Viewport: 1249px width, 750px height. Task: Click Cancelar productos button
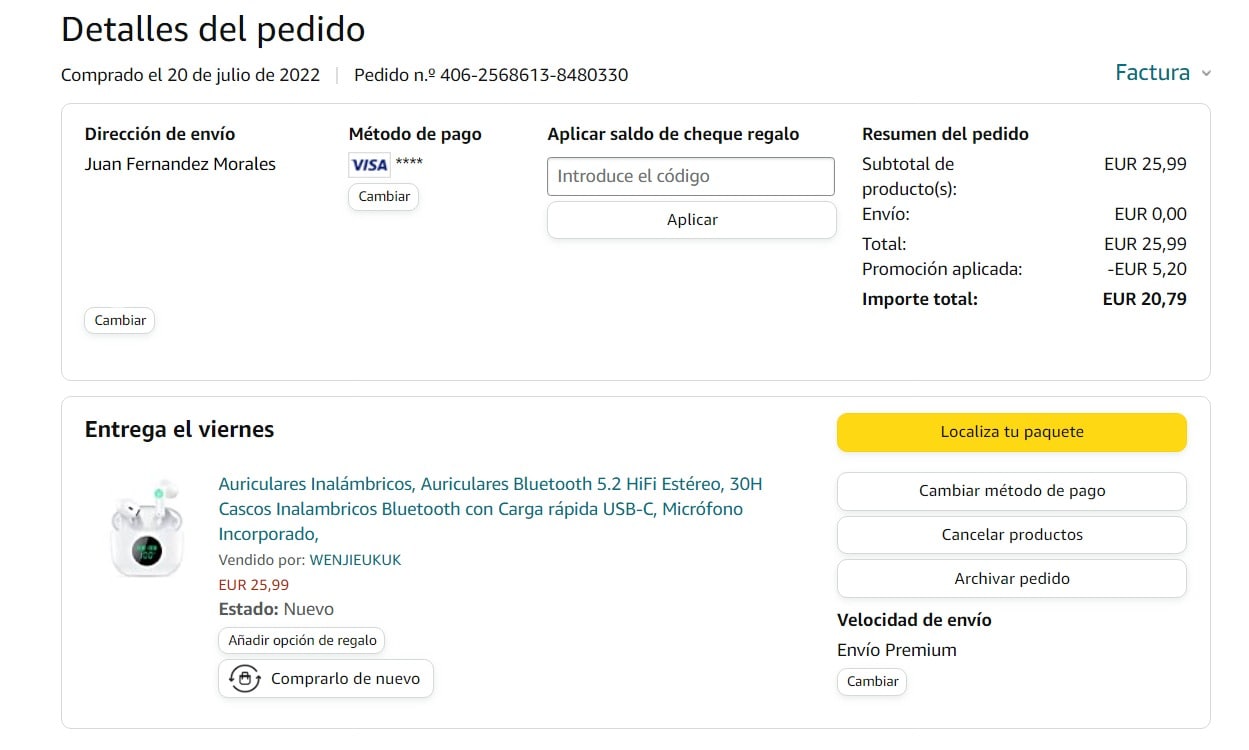point(1011,535)
